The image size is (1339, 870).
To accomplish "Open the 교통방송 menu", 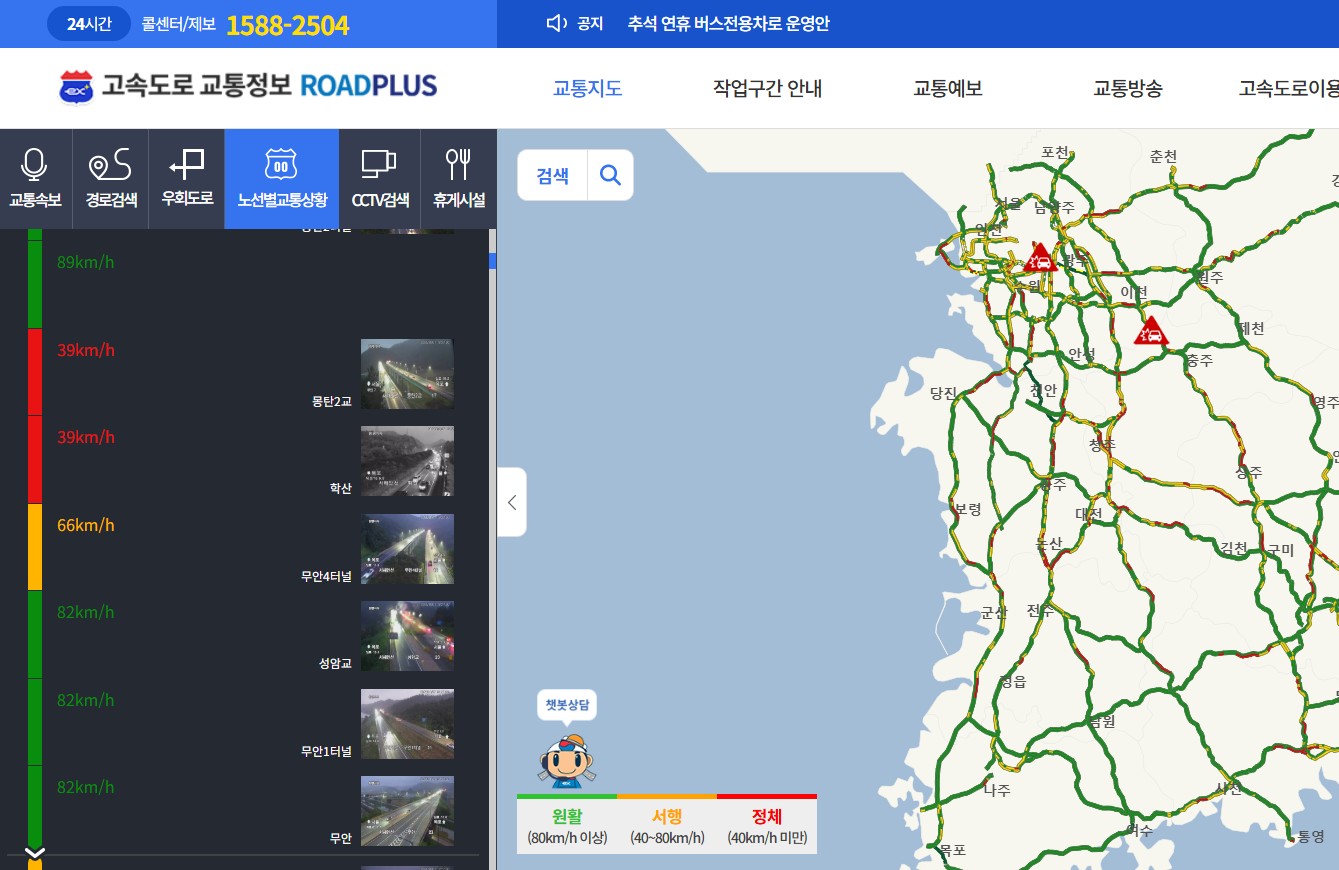I will click(1128, 88).
